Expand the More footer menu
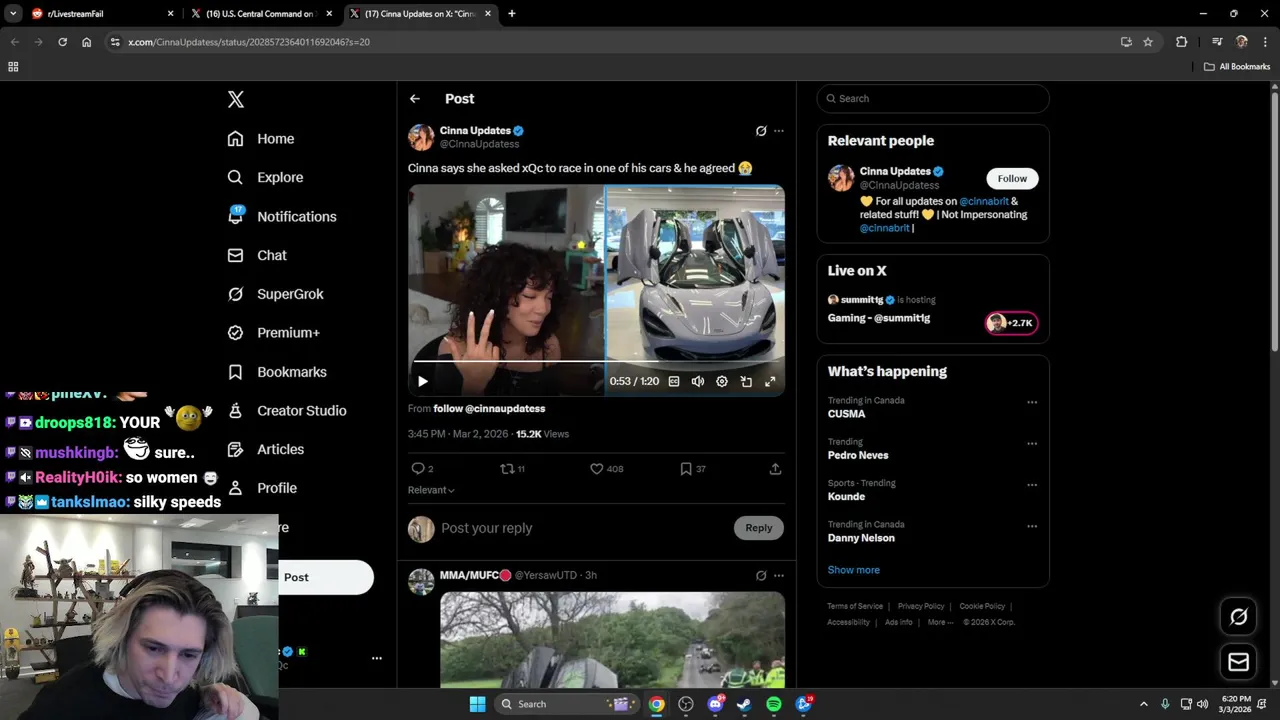This screenshot has width=1280, height=720. coord(940,622)
